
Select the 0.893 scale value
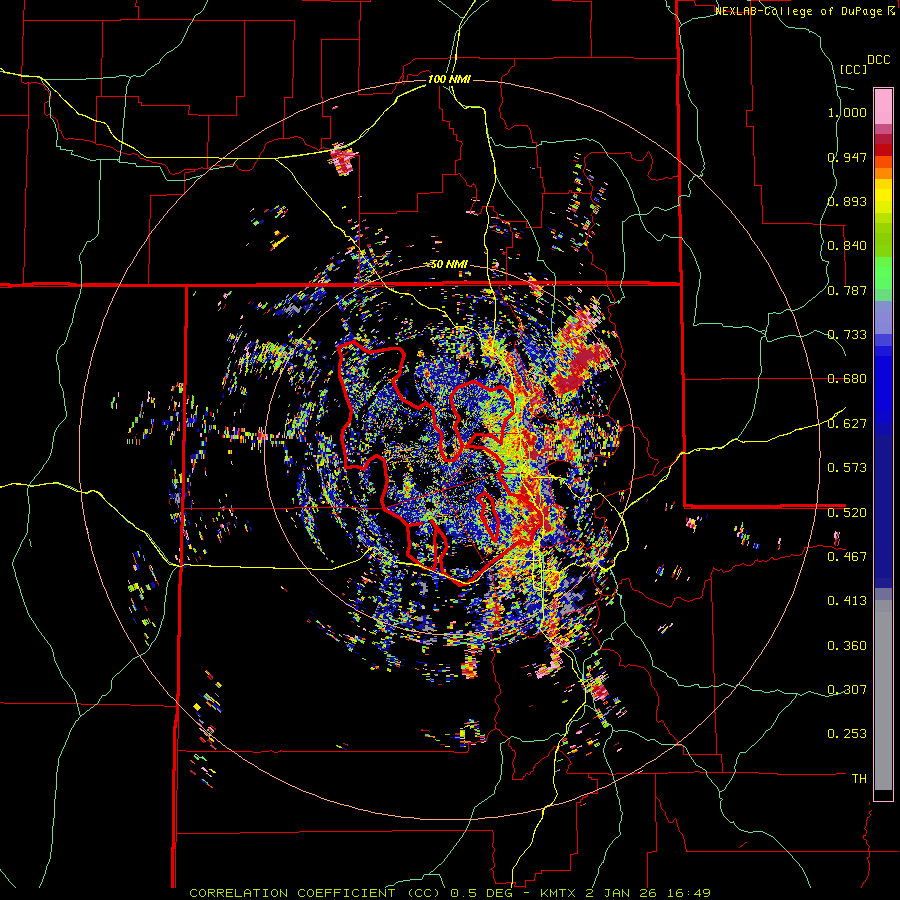[847, 201]
